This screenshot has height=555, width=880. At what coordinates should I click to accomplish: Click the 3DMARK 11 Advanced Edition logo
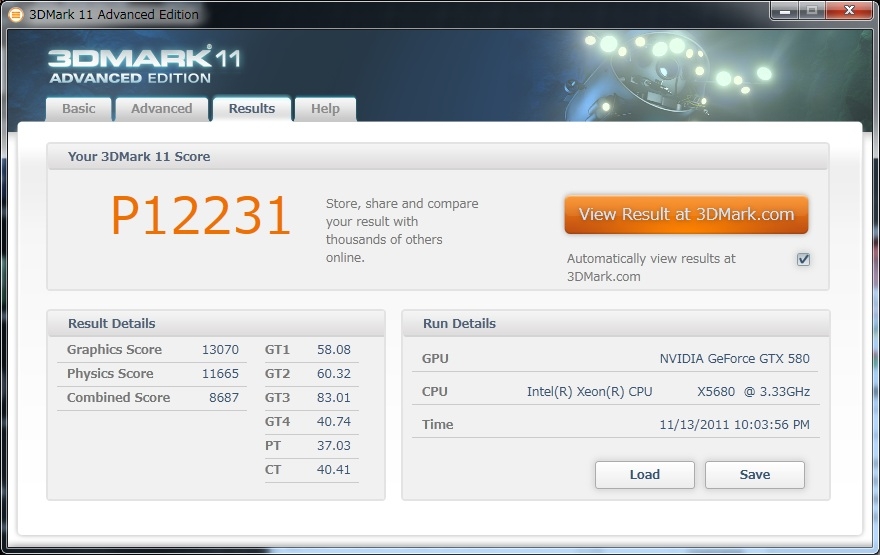point(145,65)
